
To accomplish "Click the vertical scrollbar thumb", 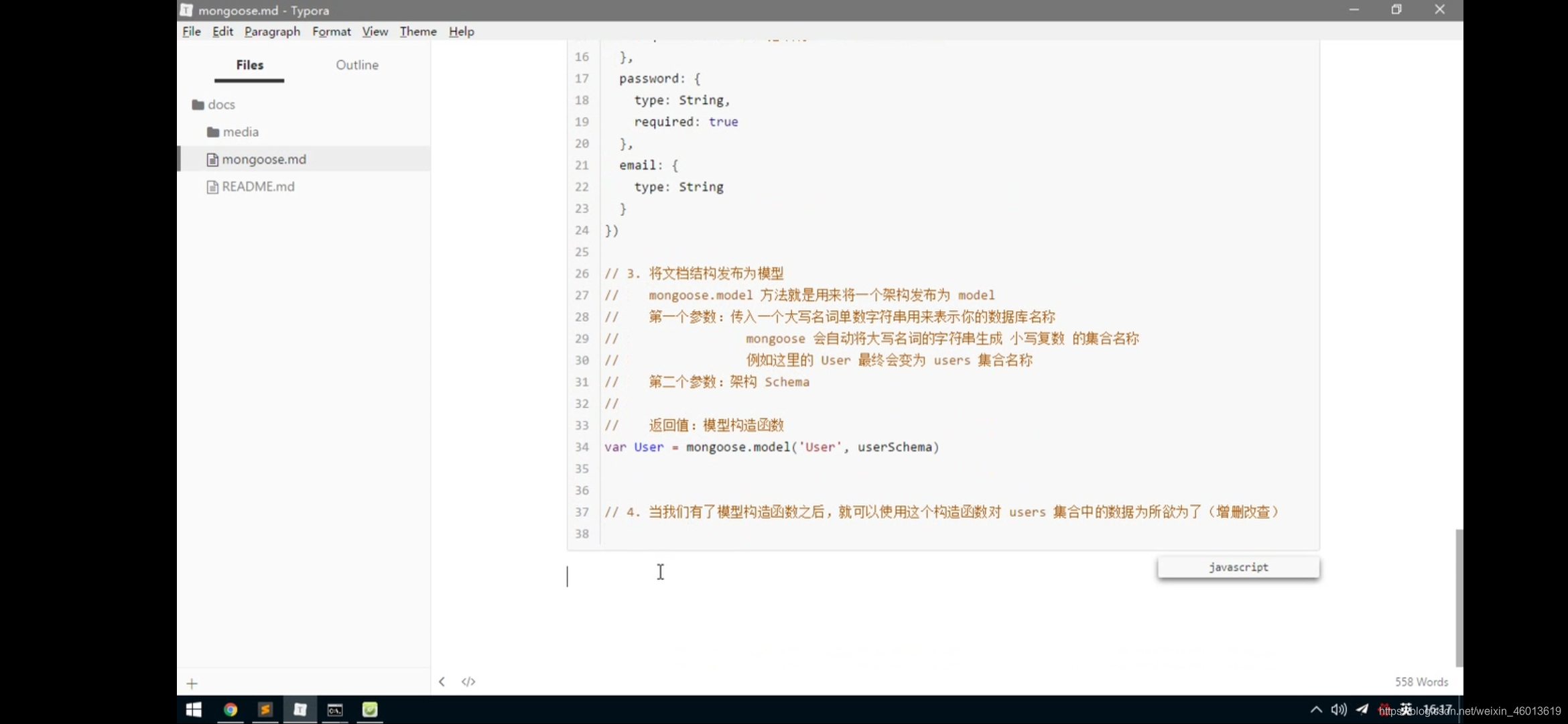I will coord(1459,597).
